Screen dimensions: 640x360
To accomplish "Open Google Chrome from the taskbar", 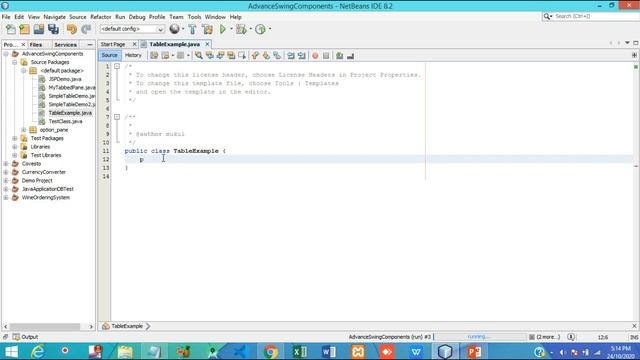I will pos(270,351).
